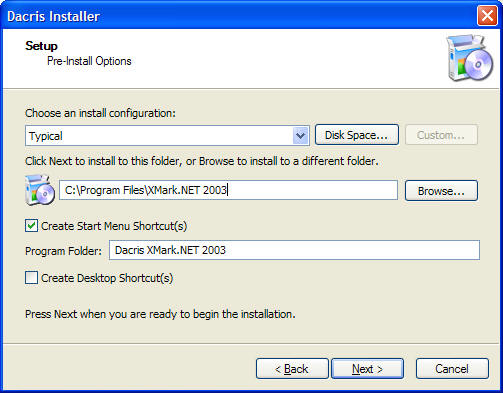Close the Dacris Installer window

coord(487,15)
